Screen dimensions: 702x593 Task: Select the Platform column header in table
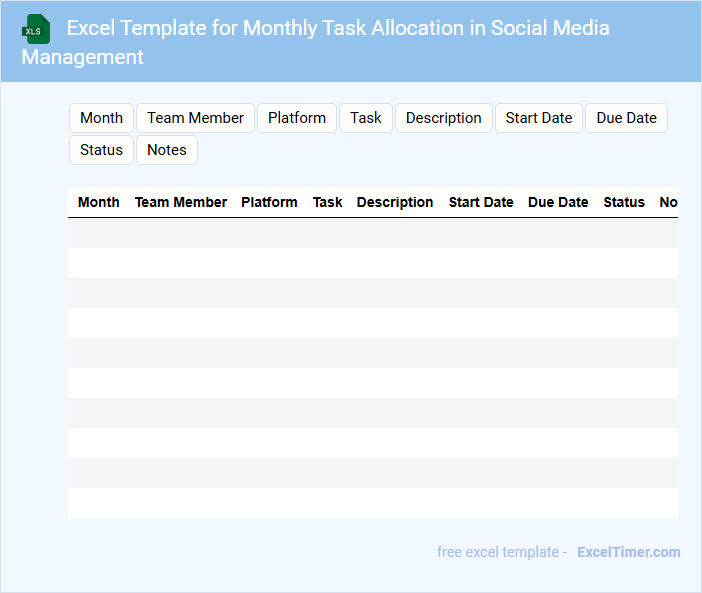pyautogui.click(x=269, y=202)
